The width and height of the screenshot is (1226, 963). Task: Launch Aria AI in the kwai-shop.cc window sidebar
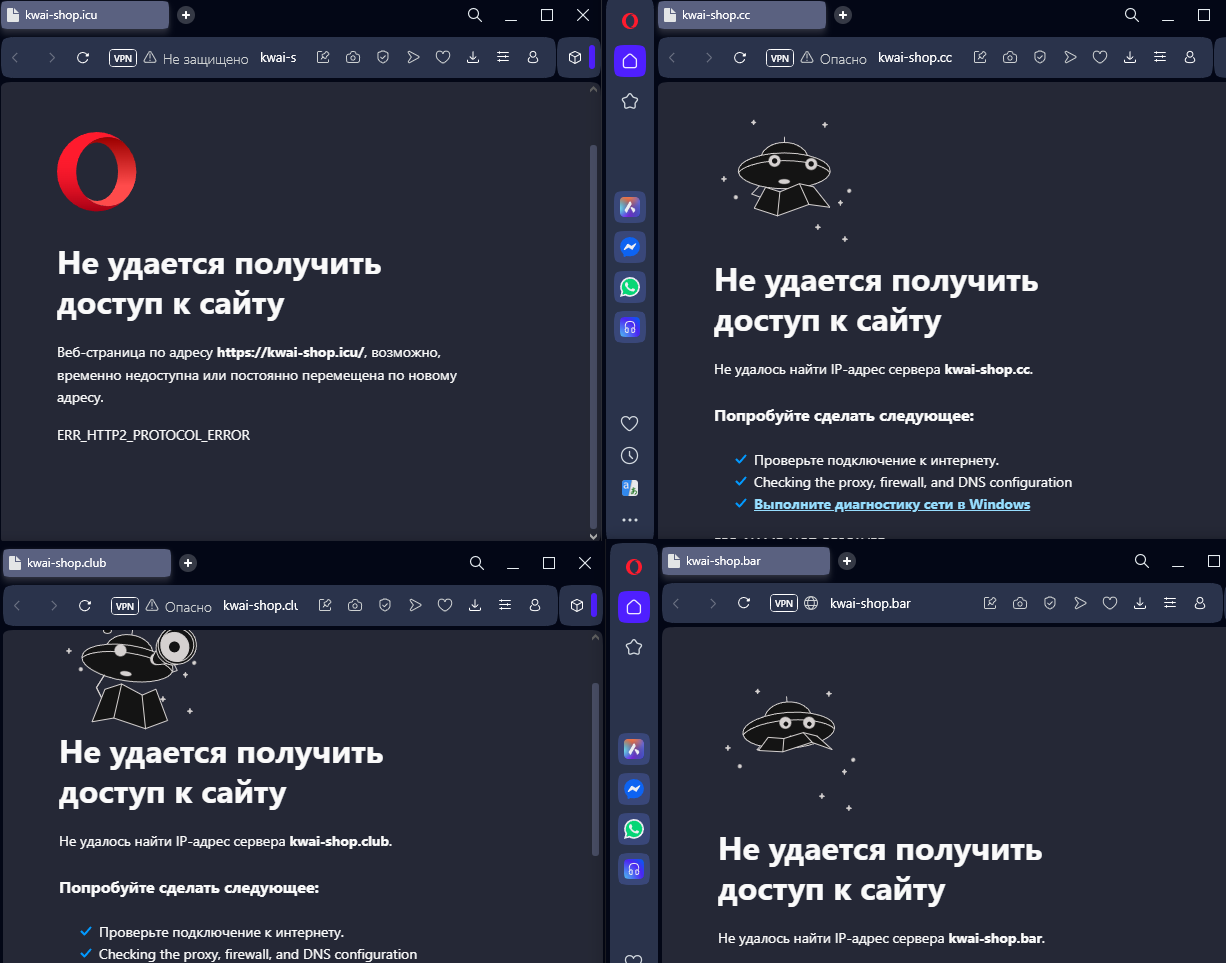click(630, 207)
